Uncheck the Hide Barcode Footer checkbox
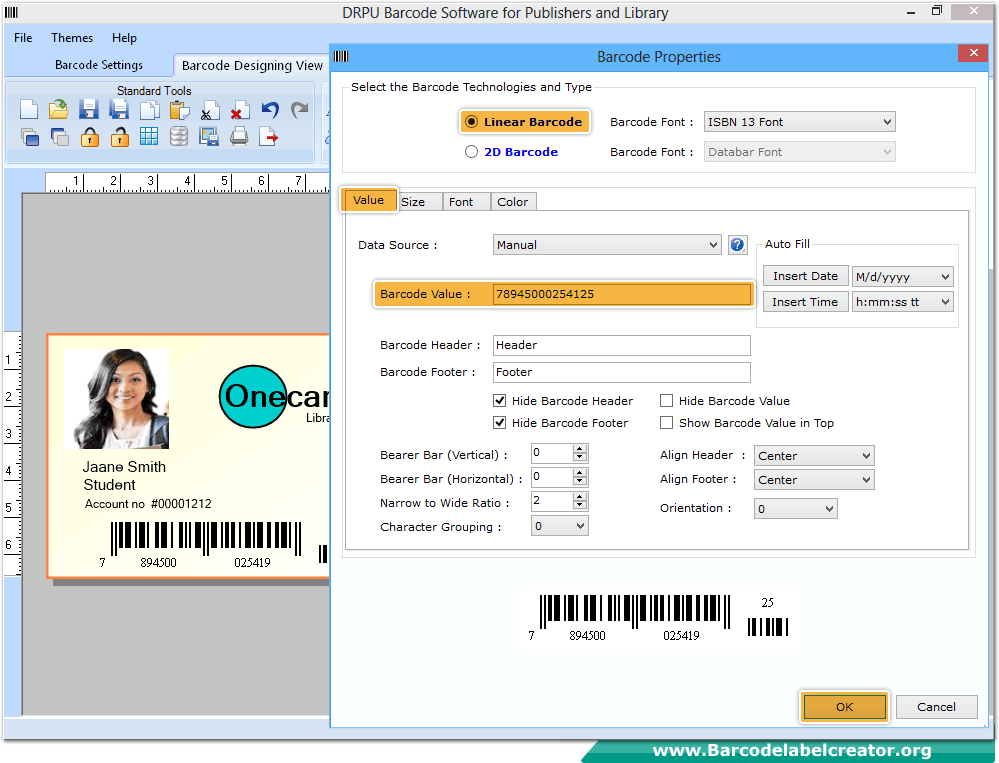 click(500, 423)
